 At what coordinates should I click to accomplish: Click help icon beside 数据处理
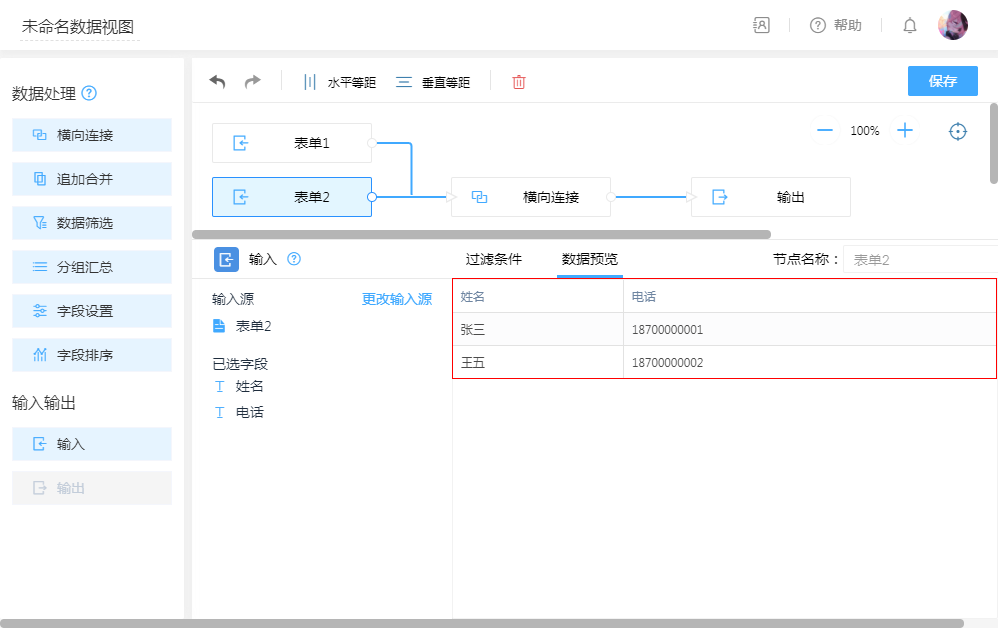click(89, 94)
